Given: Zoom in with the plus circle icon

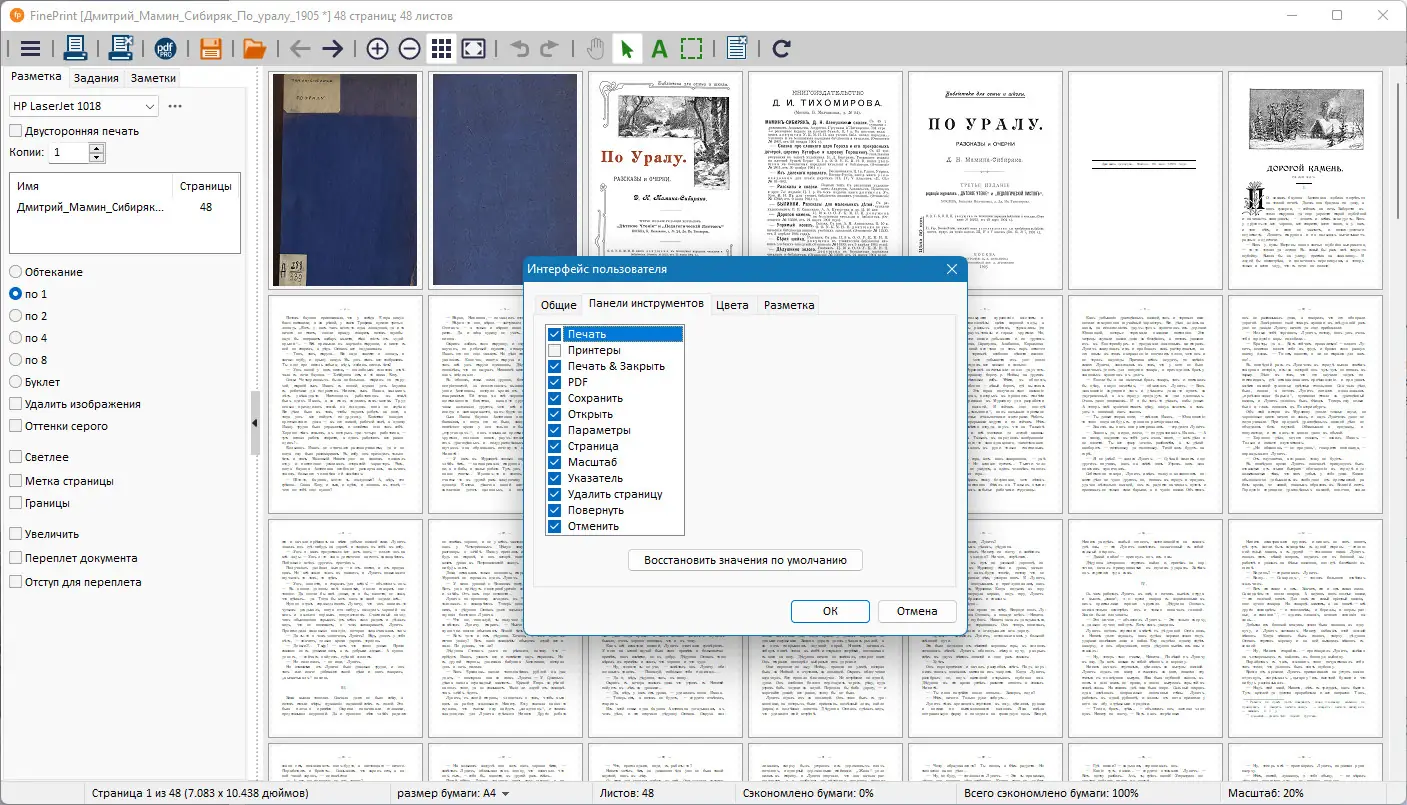Looking at the screenshot, I should (x=377, y=48).
